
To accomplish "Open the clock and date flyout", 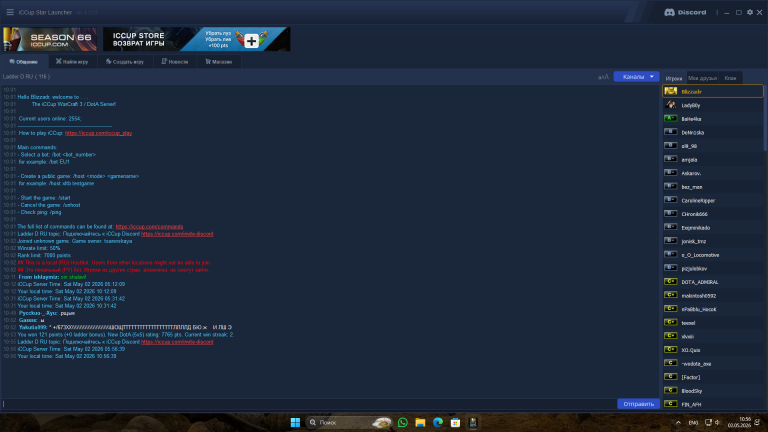I will point(739,422).
